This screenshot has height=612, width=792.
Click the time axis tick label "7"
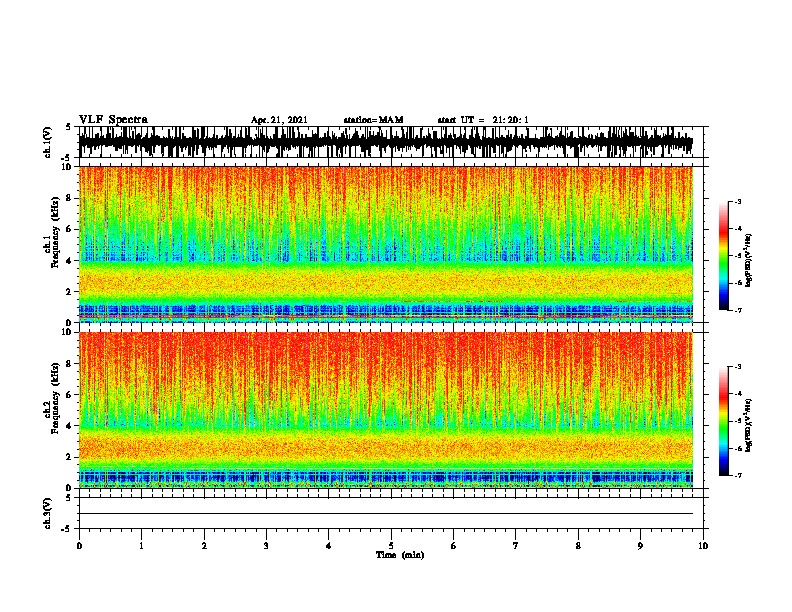pos(516,546)
